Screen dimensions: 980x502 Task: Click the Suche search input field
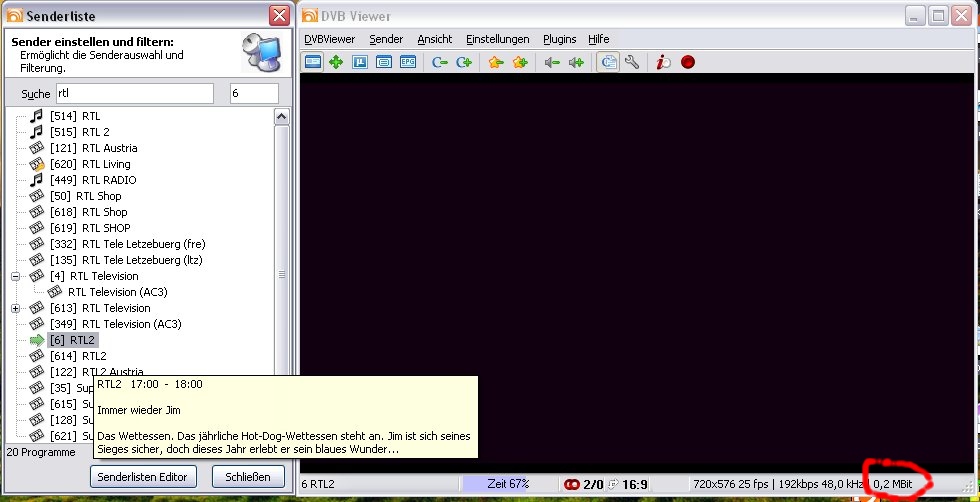[134, 93]
